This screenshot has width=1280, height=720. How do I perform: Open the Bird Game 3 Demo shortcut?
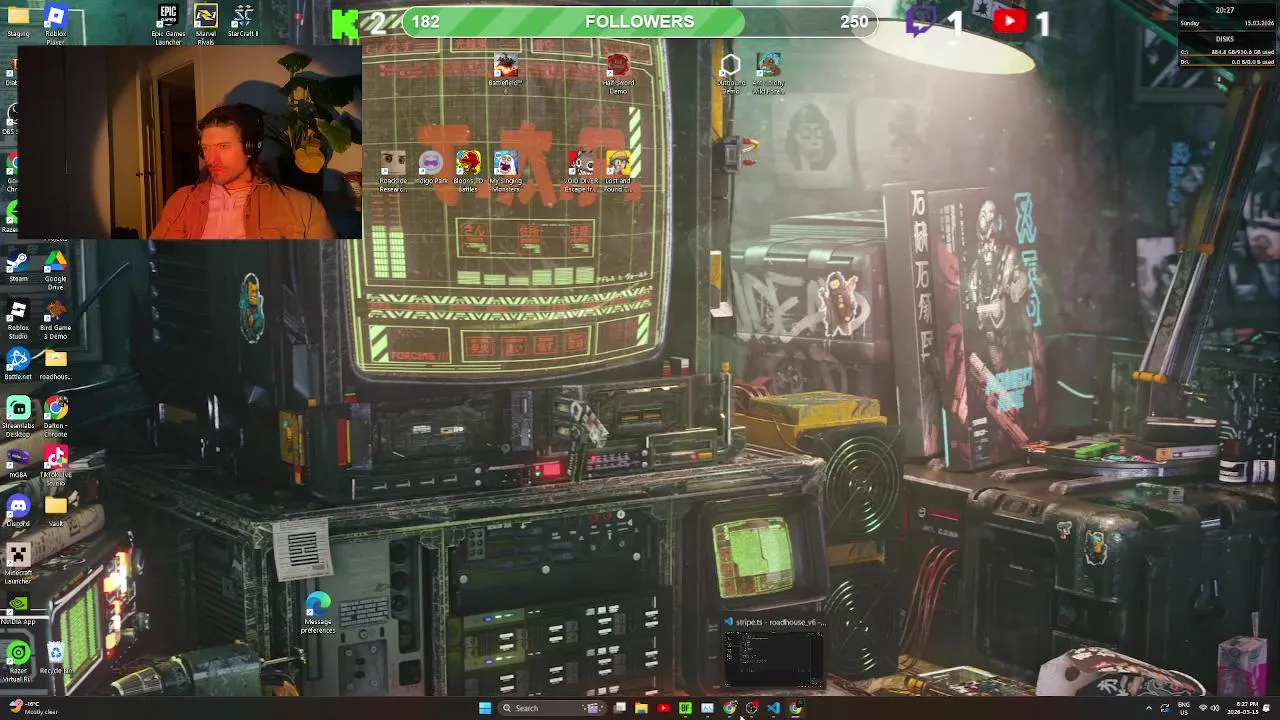[55, 319]
